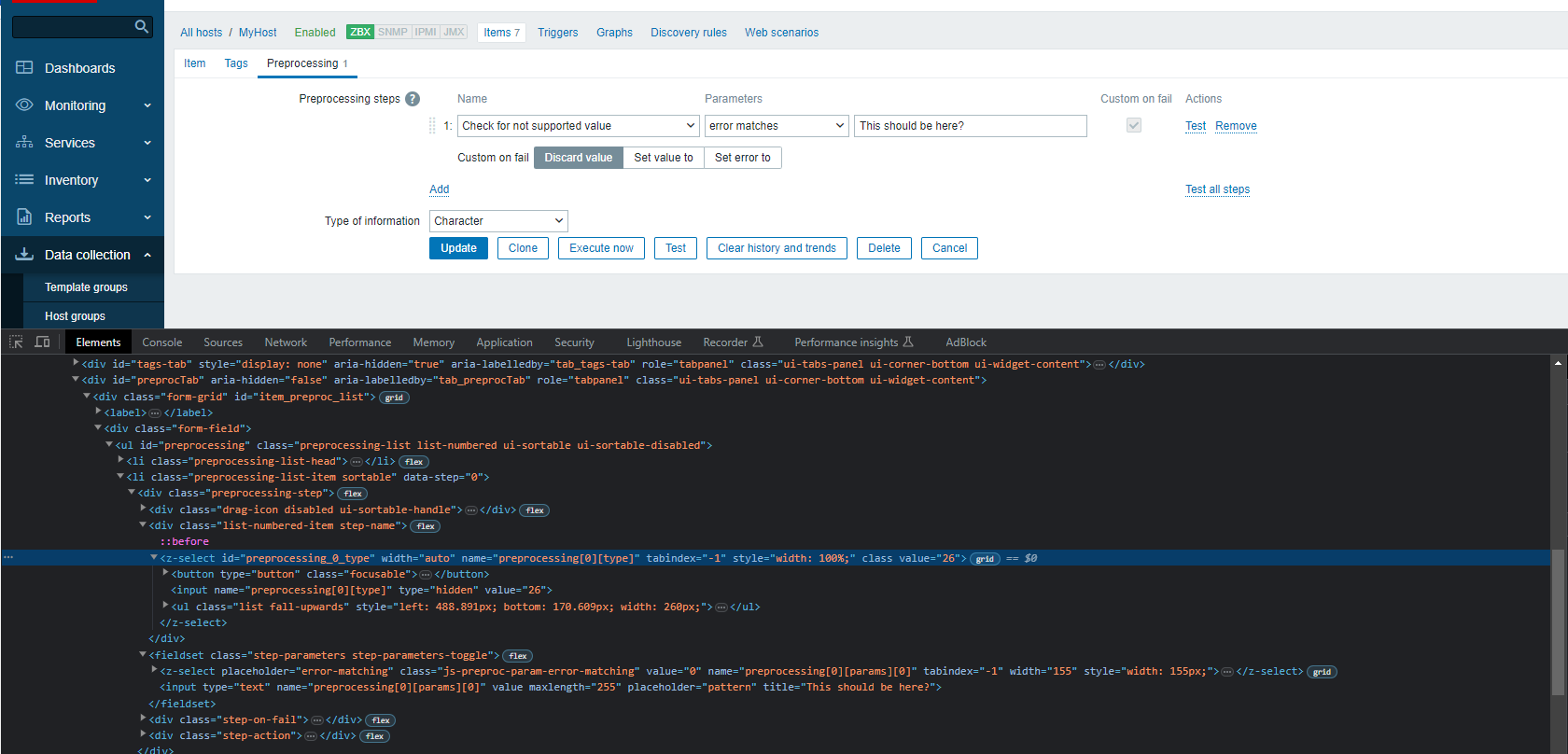
Task: Click the Add preprocessing step link
Action: point(439,189)
